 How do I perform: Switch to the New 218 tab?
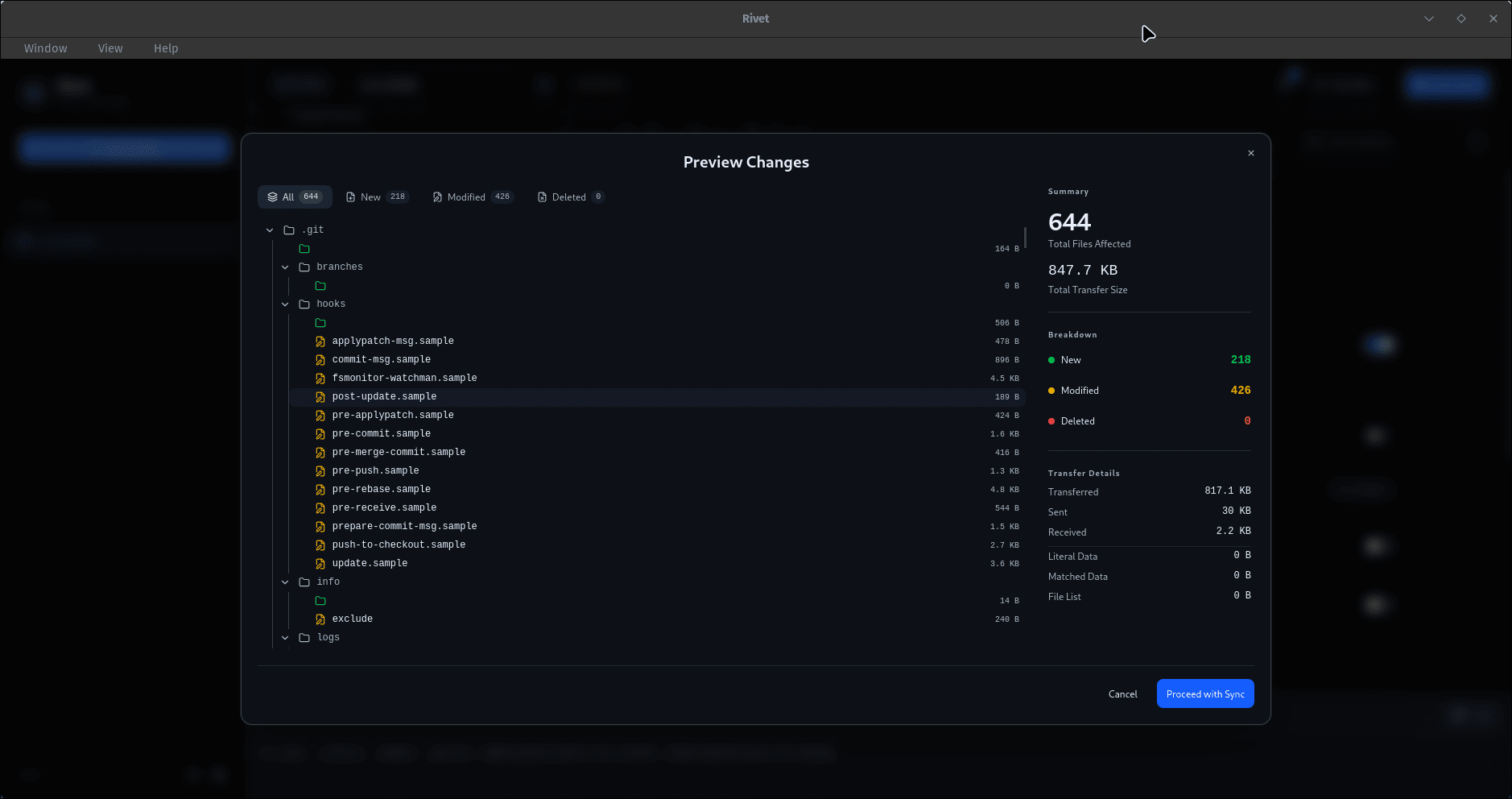[378, 197]
